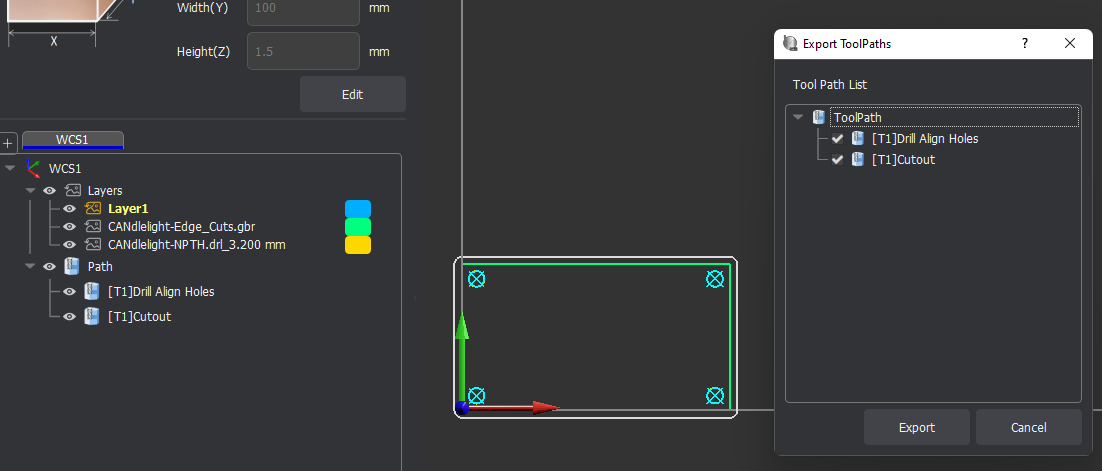Click the yellow color swatch for NPTH layer
1102x471 pixels.
[x=357, y=245]
